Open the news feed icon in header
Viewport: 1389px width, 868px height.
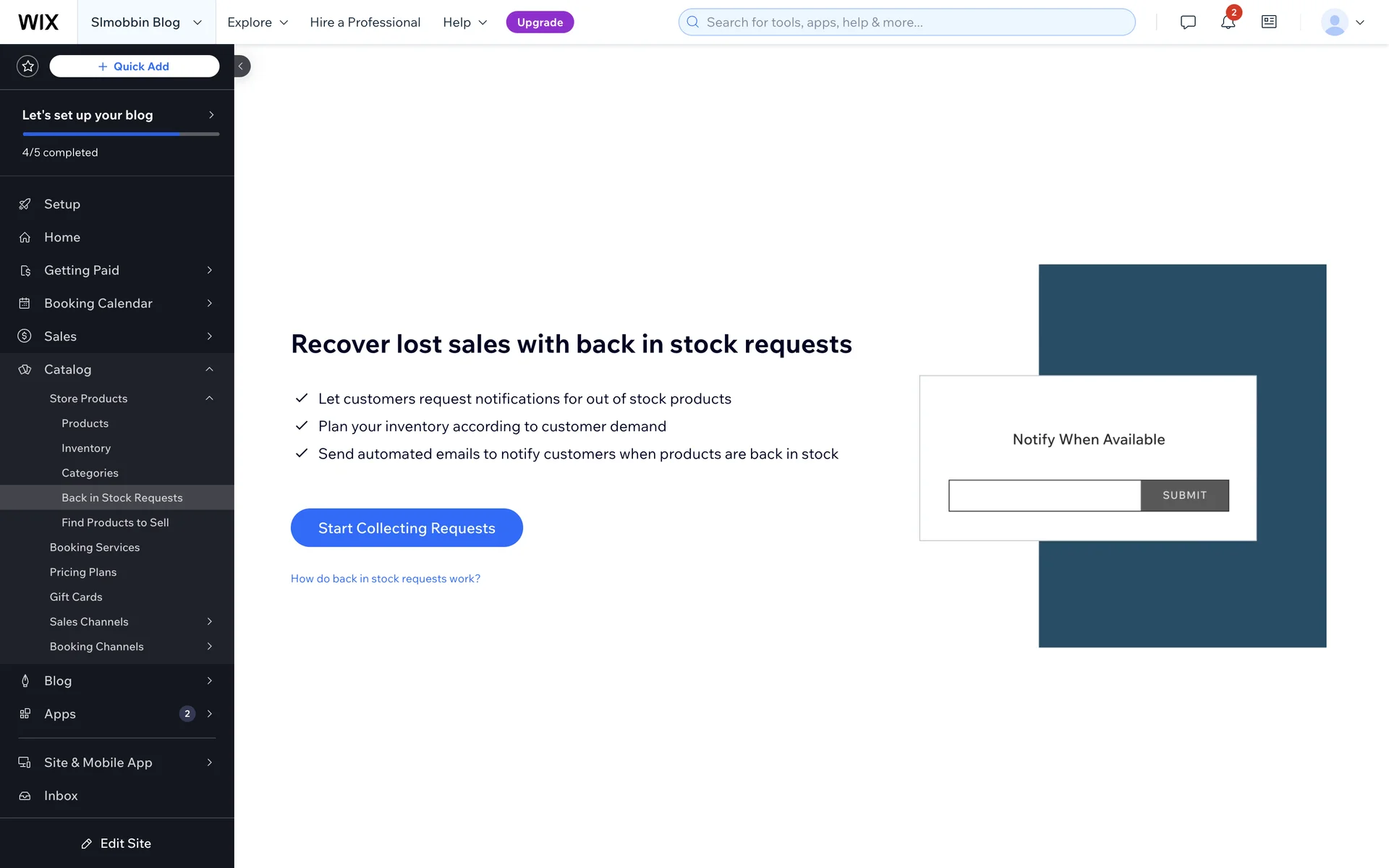click(x=1269, y=22)
